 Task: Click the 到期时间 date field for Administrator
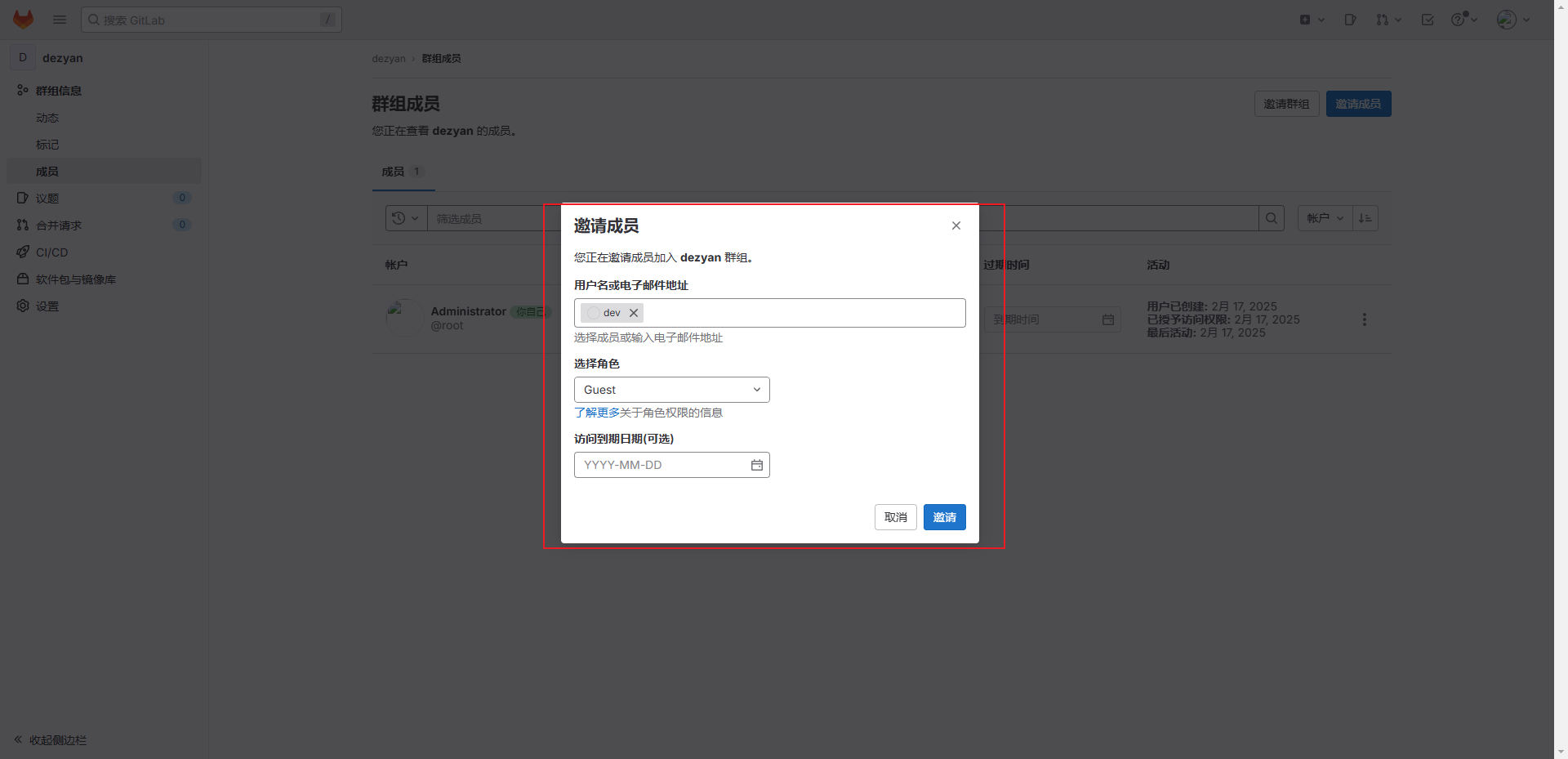click(1052, 319)
